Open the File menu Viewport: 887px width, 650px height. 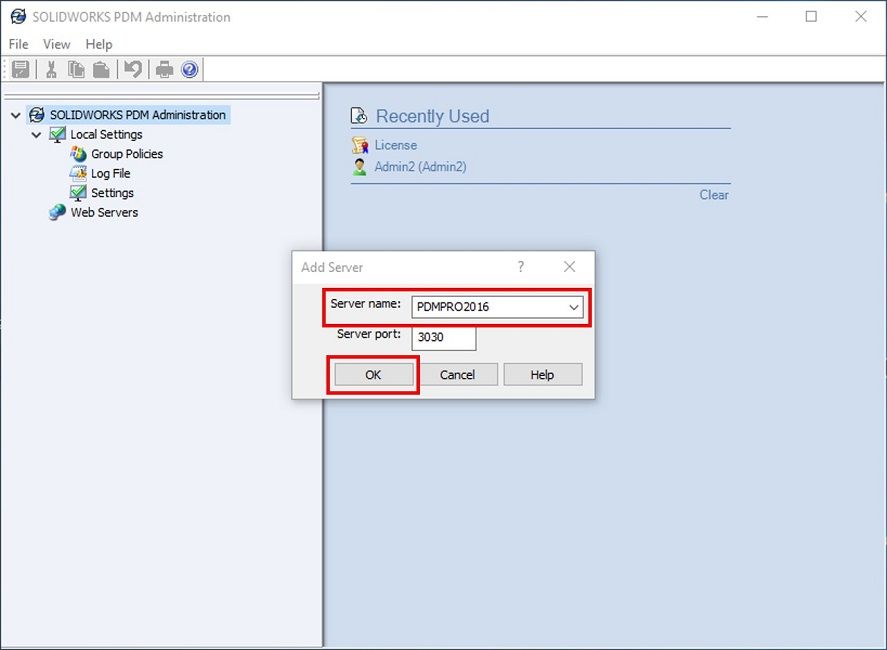click(18, 44)
